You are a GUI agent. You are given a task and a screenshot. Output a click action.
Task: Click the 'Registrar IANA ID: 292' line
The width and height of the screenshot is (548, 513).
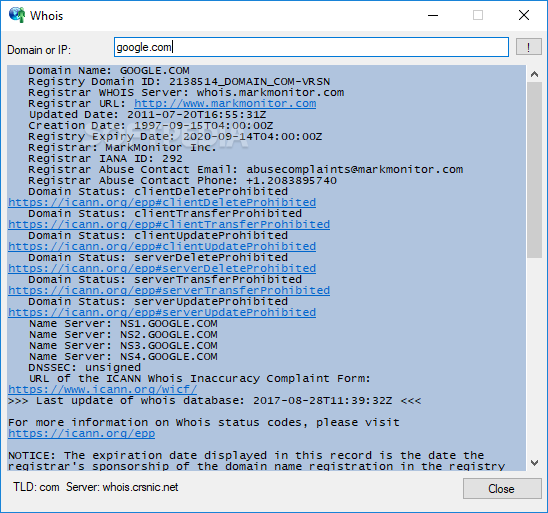pos(105,159)
